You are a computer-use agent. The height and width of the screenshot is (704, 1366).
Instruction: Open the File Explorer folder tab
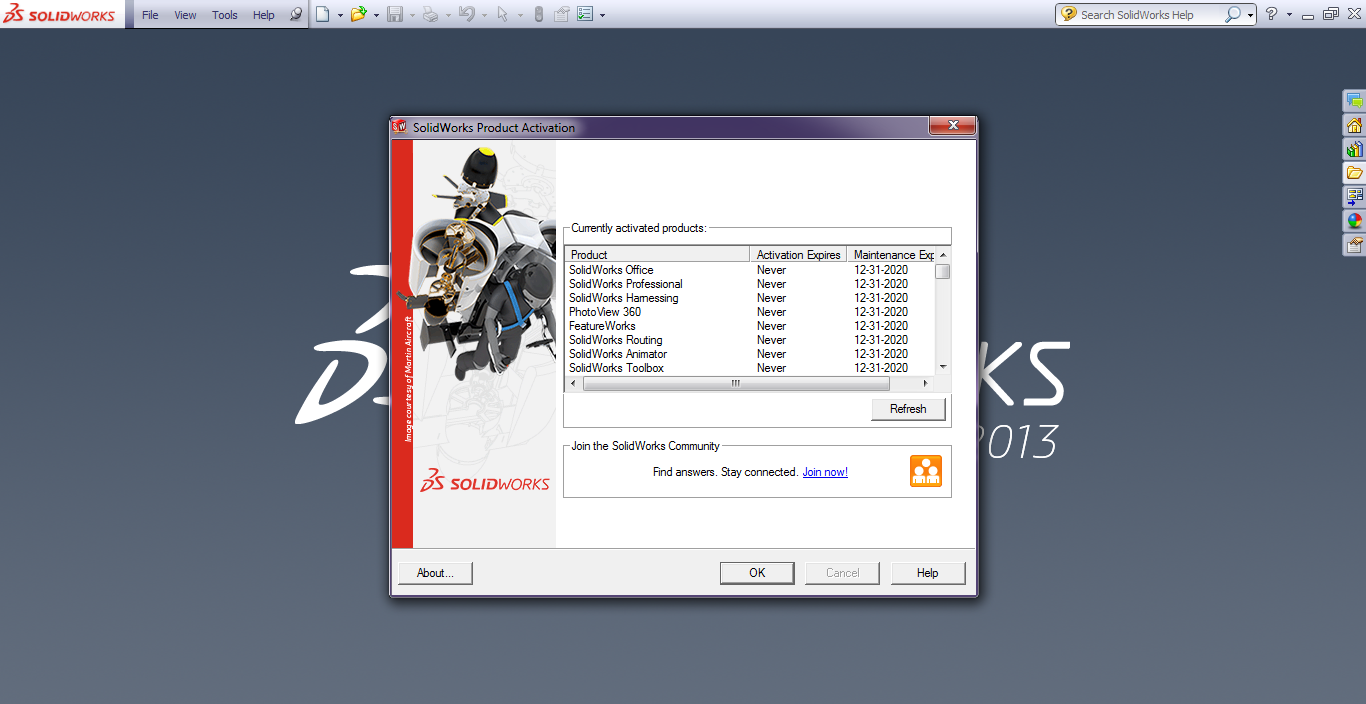[x=1354, y=173]
